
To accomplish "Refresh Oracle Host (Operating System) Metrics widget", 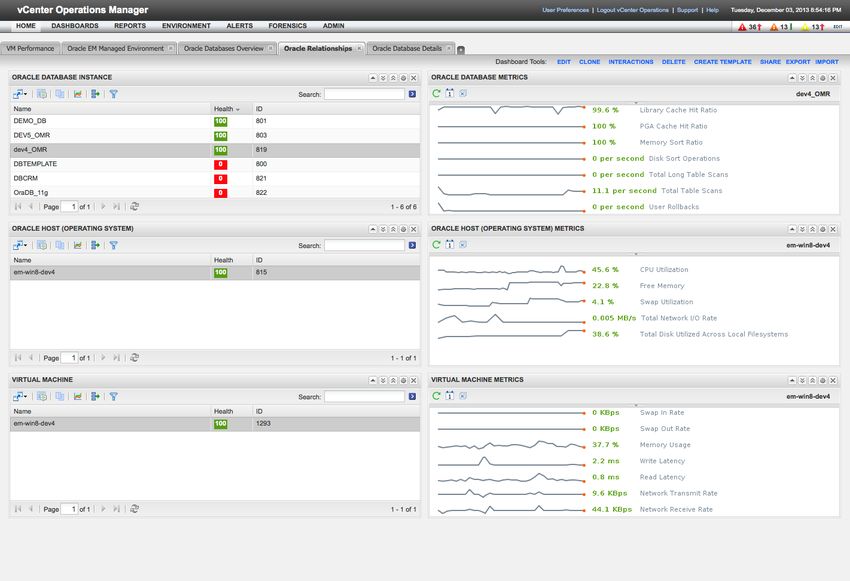I will (436, 244).
